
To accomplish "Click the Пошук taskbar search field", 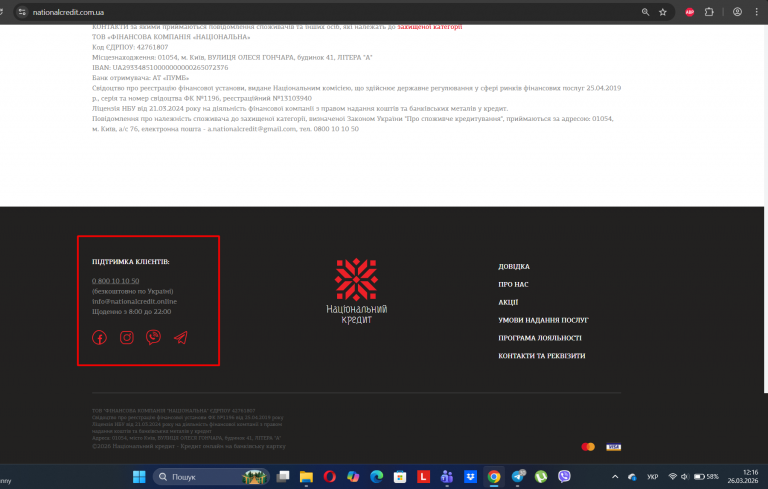I will pos(211,477).
